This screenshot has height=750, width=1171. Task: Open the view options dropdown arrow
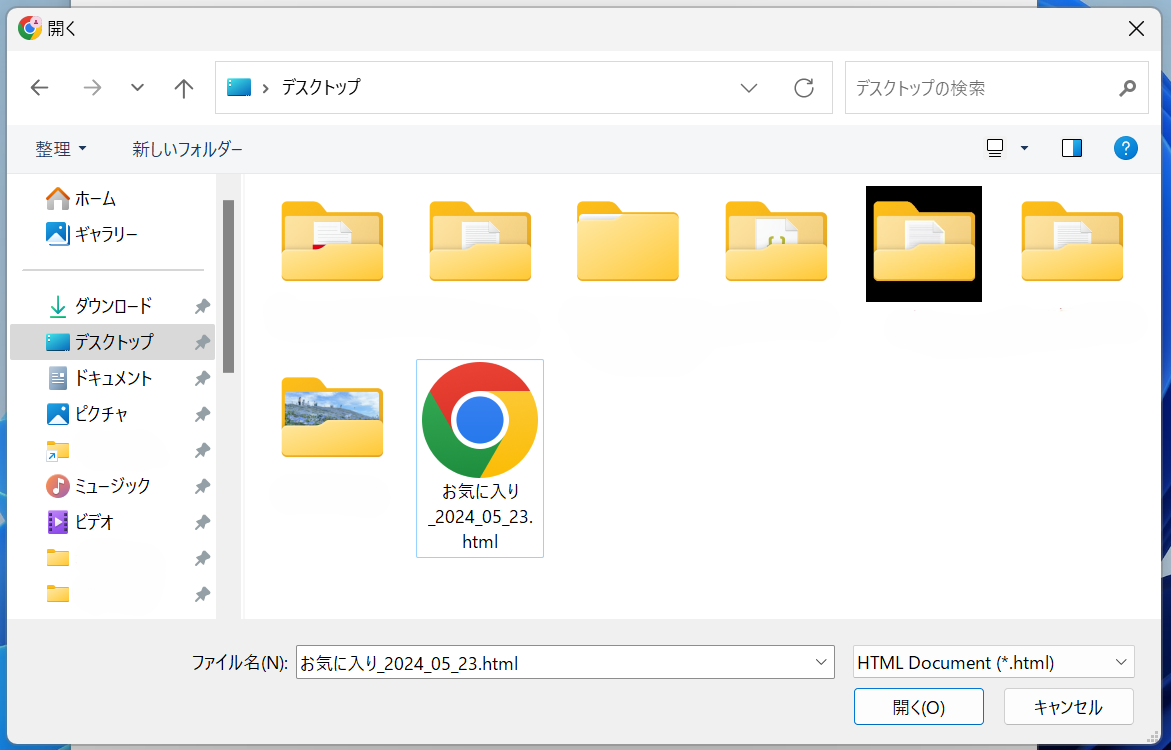pyautogui.click(x=1025, y=148)
